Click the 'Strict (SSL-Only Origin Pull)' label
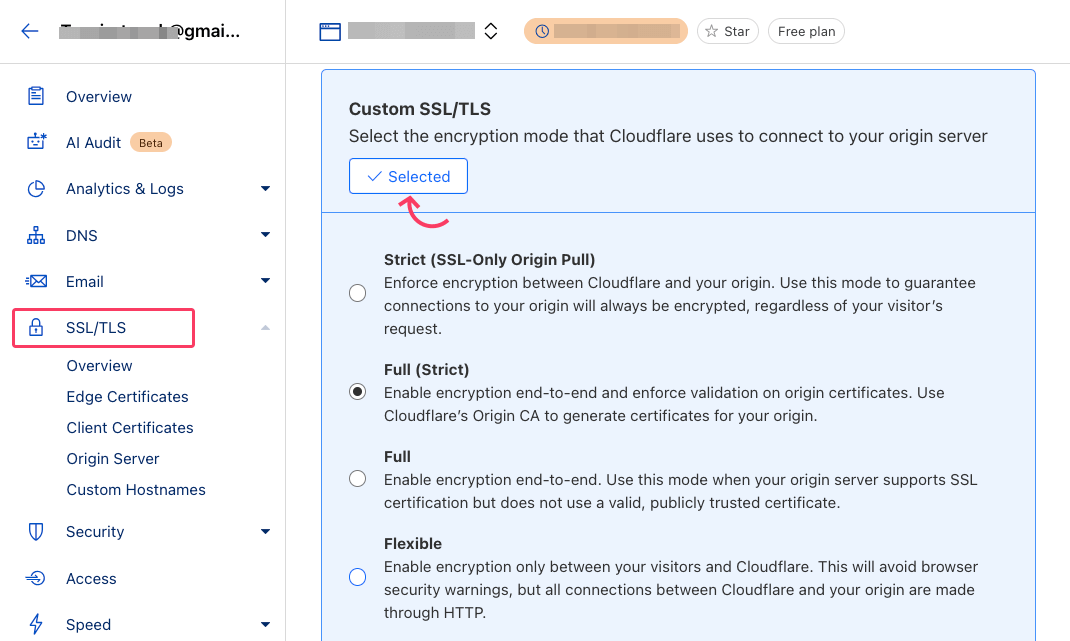This screenshot has width=1070, height=641. pos(489,260)
